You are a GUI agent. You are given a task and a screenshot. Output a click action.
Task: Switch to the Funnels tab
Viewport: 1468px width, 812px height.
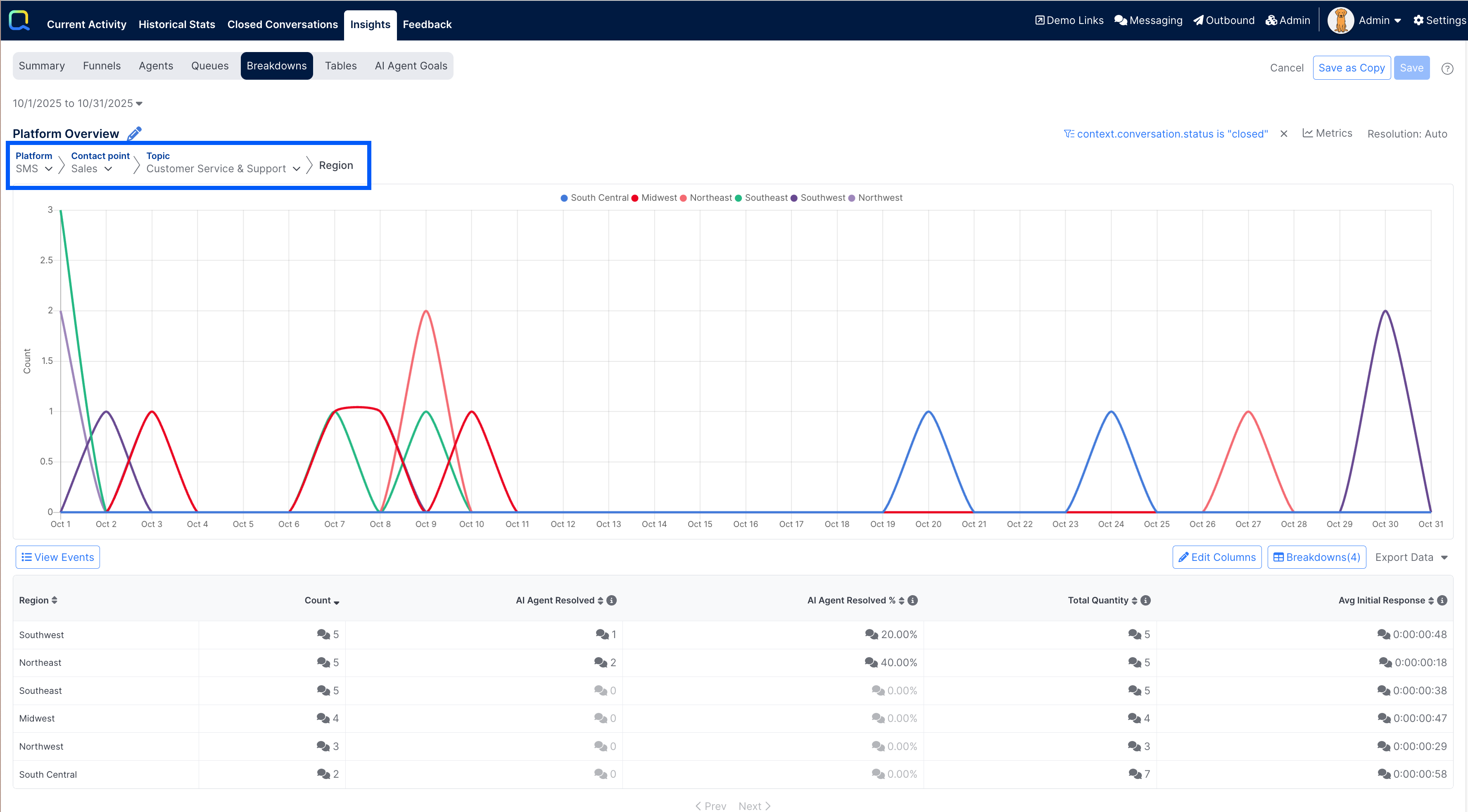pos(102,66)
